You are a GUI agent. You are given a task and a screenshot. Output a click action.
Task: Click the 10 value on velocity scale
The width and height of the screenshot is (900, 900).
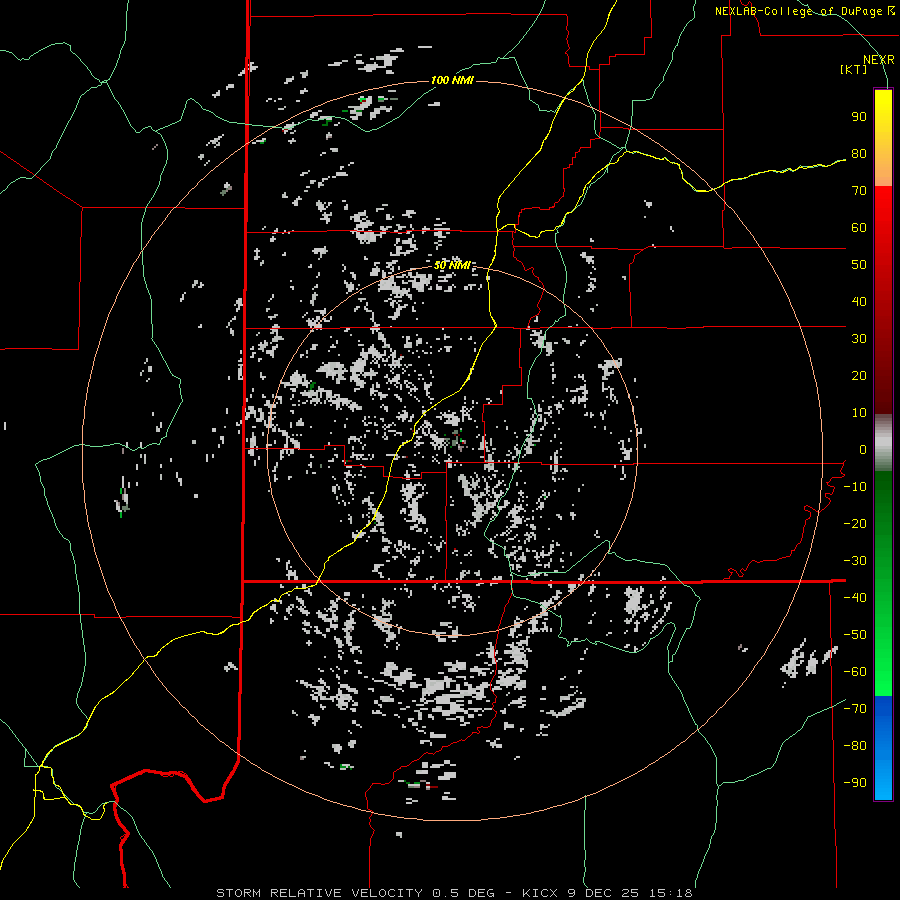(859, 413)
